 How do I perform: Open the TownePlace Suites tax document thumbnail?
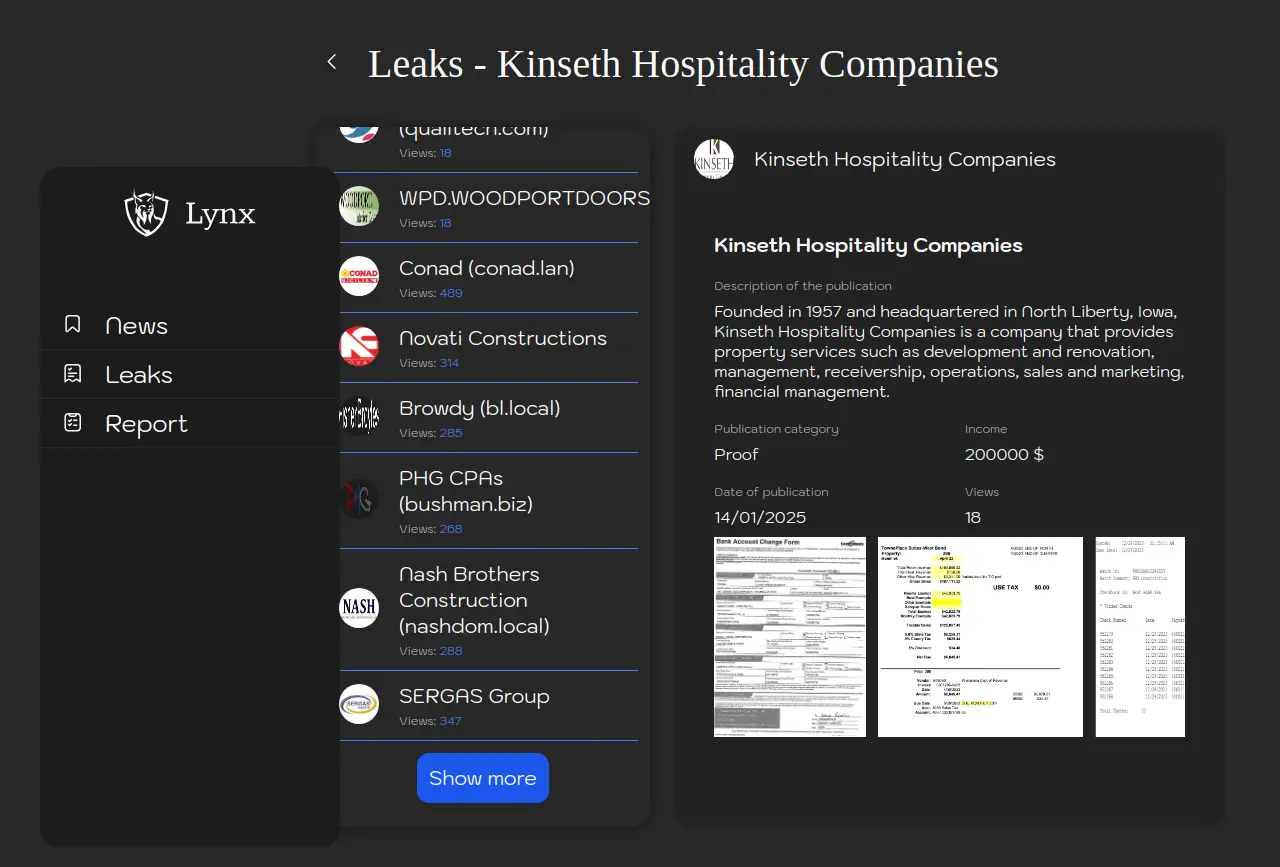(x=980, y=637)
